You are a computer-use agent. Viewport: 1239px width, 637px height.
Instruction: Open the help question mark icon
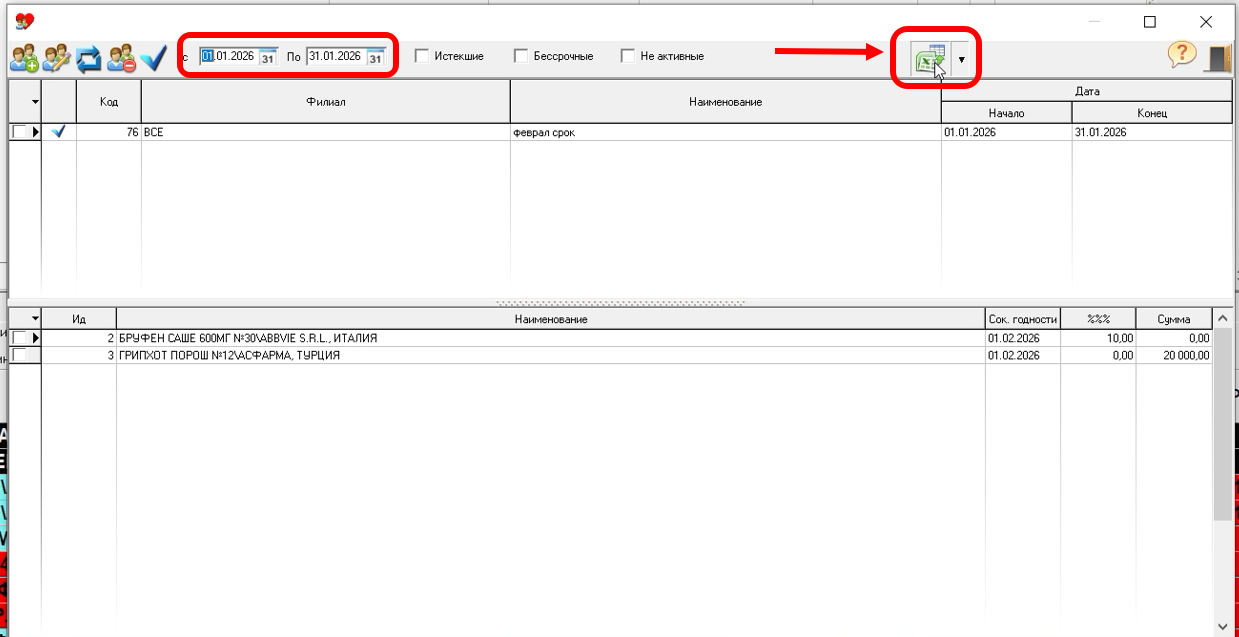pos(1183,56)
